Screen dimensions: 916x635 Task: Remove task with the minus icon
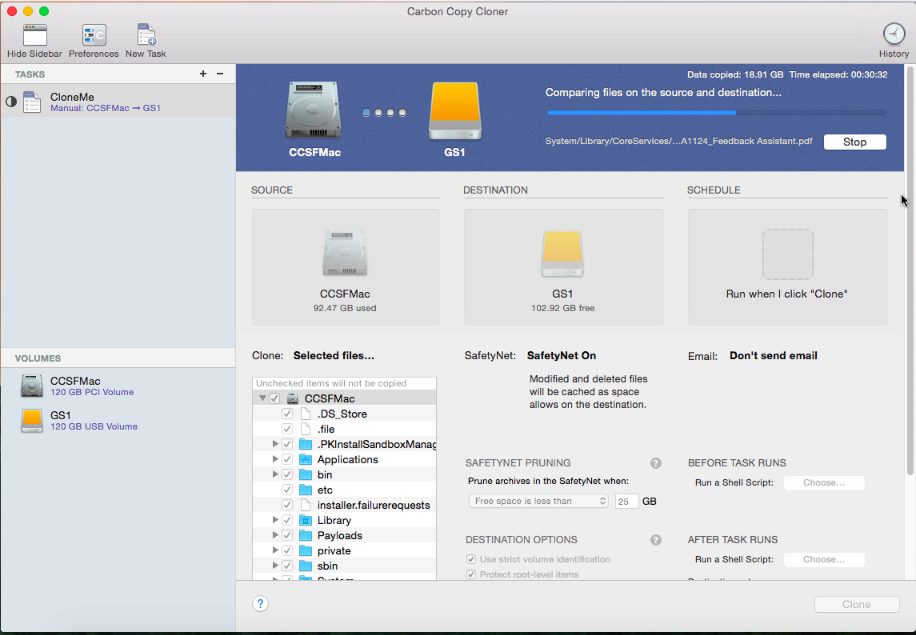[220, 74]
